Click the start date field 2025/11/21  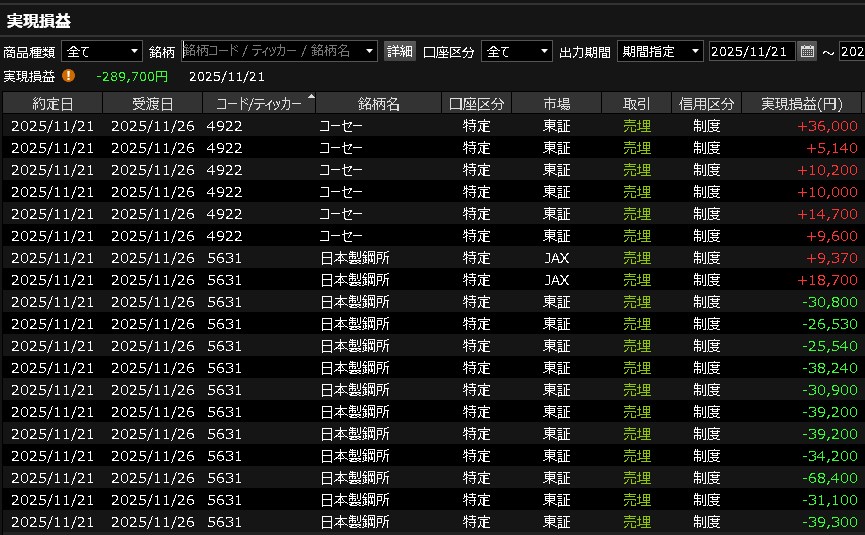[x=752, y=51]
